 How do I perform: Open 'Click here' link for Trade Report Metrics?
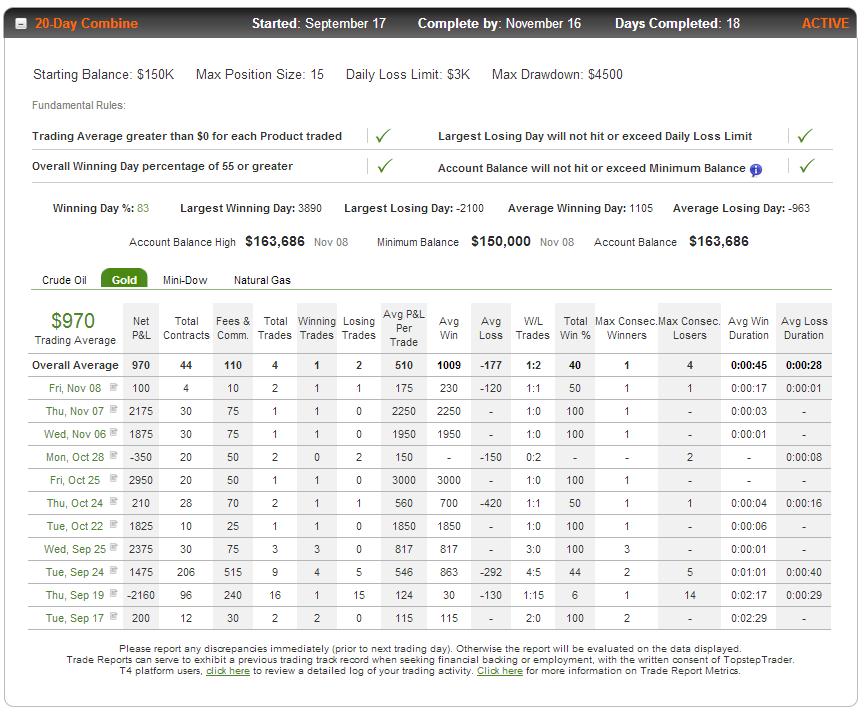[499, 671]
